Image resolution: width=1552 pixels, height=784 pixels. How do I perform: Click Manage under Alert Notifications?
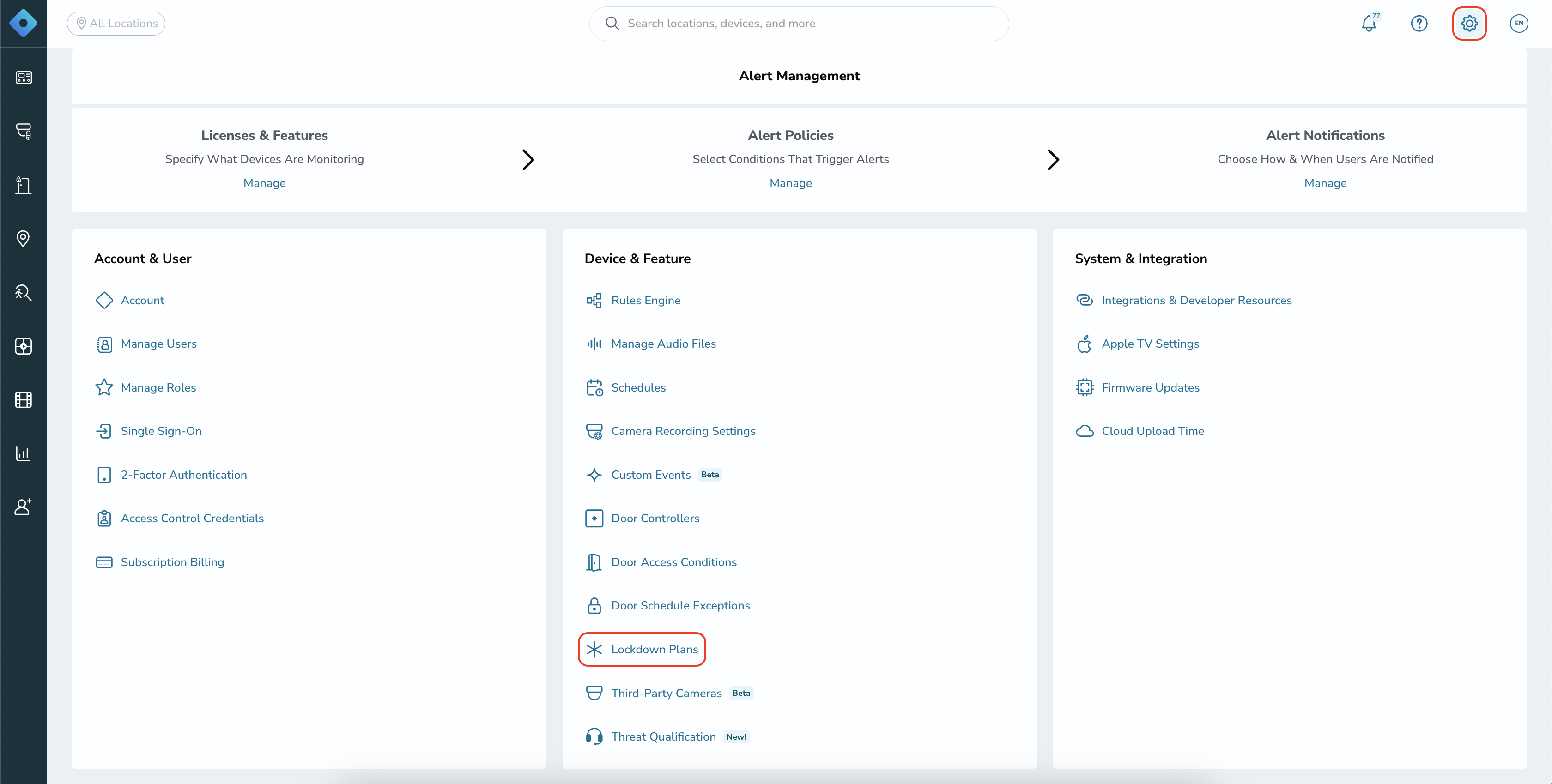[x=1325, y=183]
